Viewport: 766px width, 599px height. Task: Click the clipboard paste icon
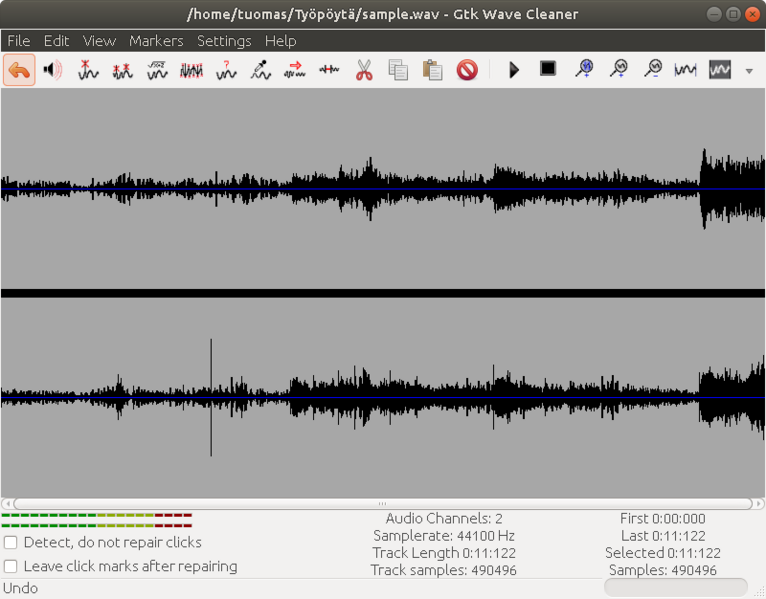point(432,70)
